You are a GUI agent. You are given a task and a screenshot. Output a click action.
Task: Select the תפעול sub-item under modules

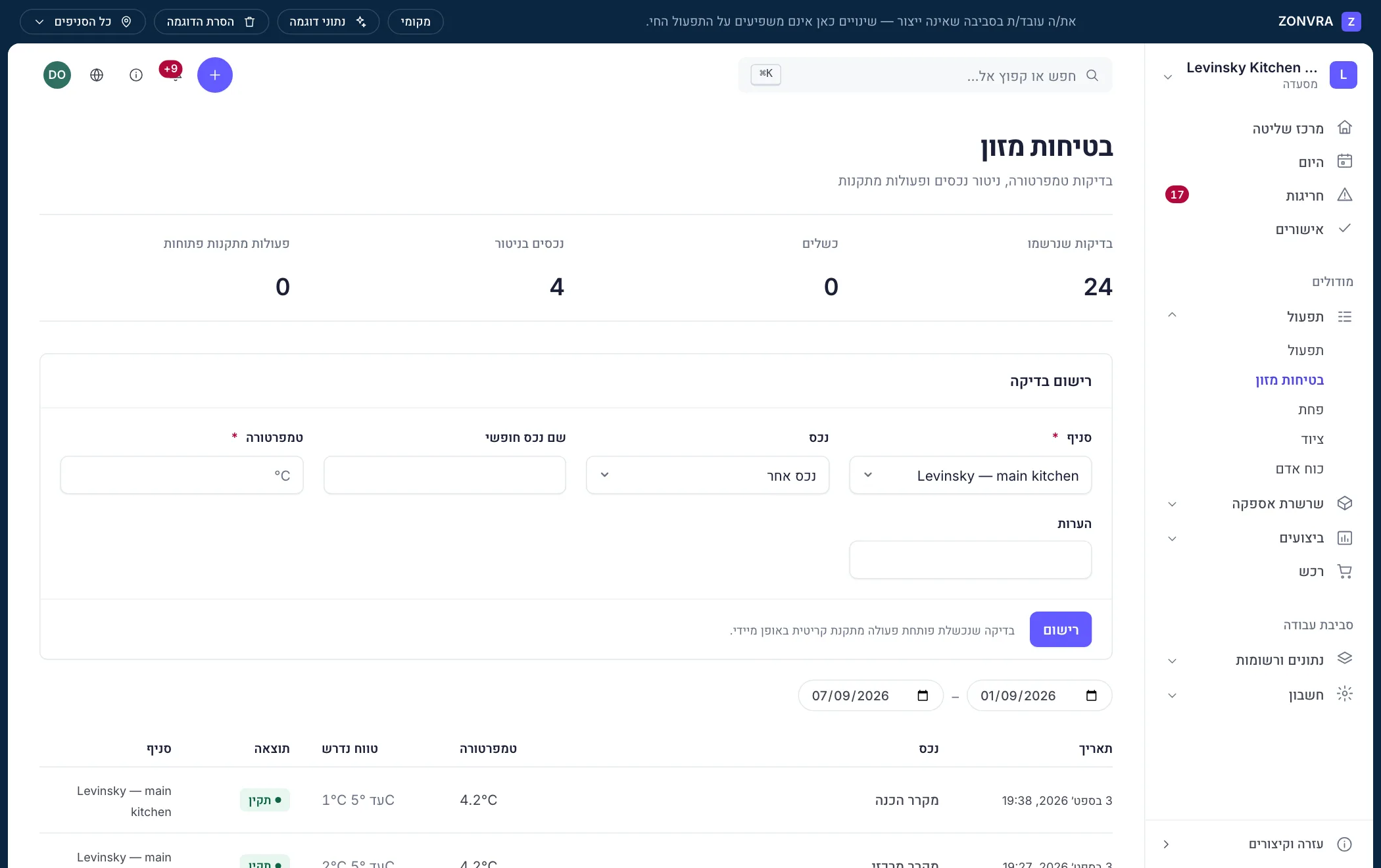point(1305,350)
